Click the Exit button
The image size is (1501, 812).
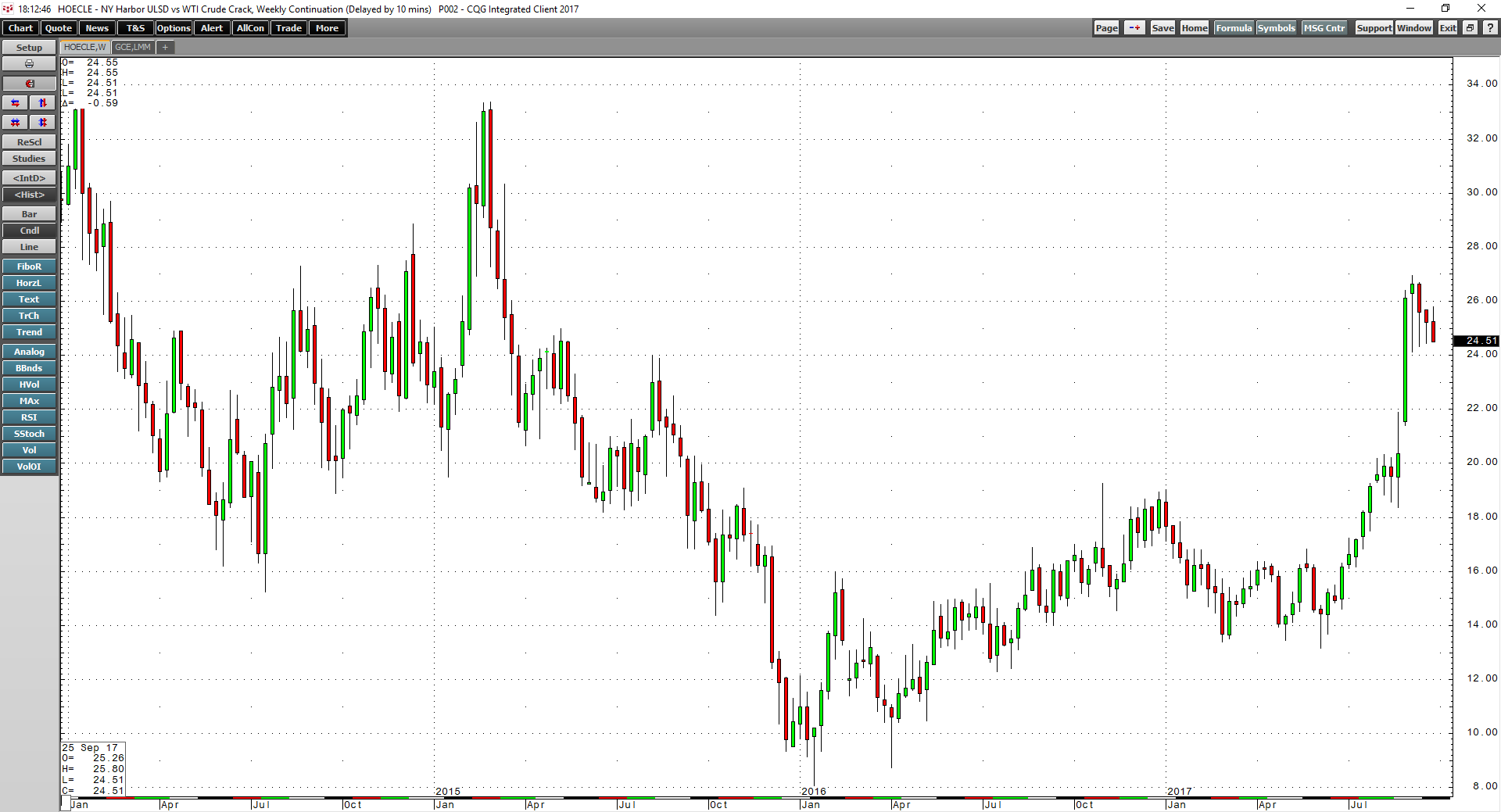(1448, 28)
